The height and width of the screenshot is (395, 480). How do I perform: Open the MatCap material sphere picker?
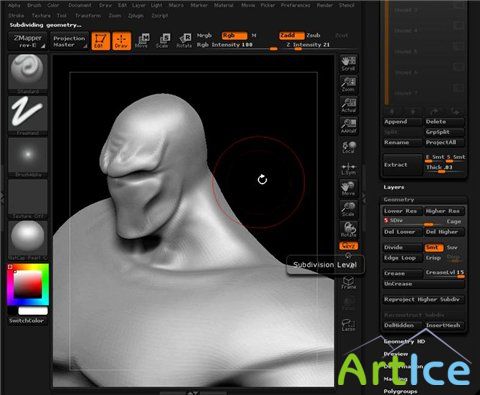[28, 240]
